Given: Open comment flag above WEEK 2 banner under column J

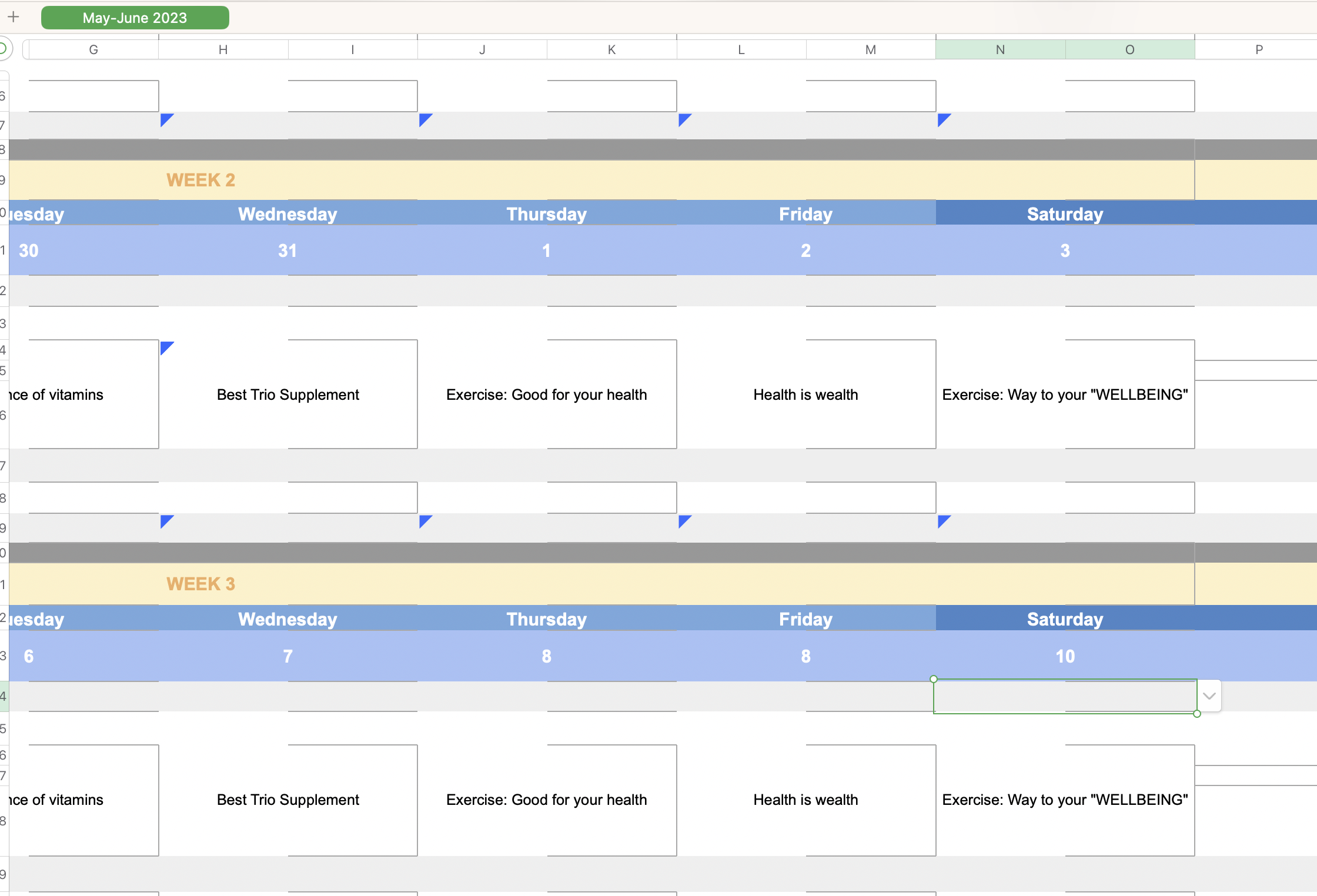Looking at the screenshot, I should (424, 119).
